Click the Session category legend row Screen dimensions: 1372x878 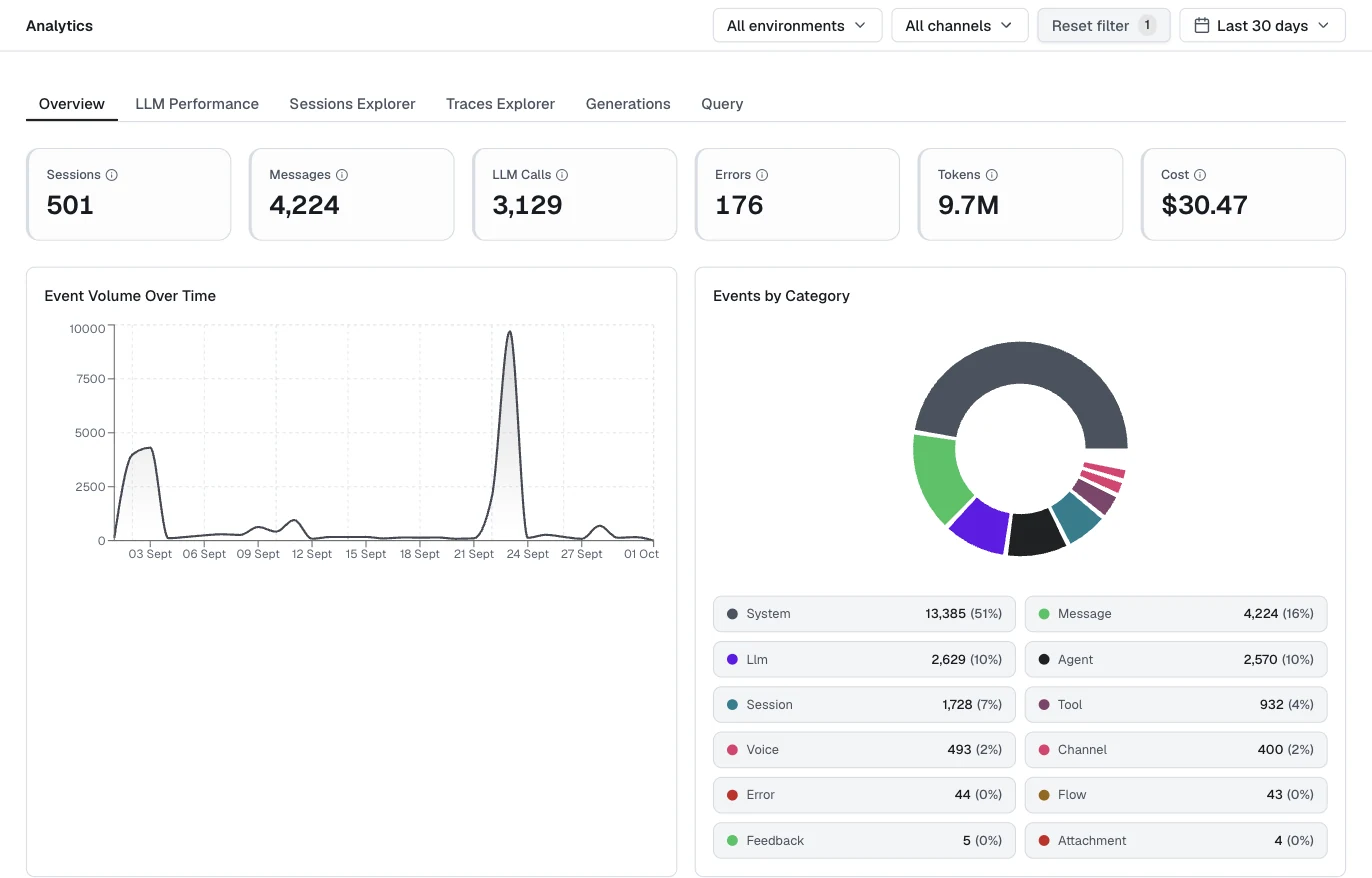tap(865, 705)
